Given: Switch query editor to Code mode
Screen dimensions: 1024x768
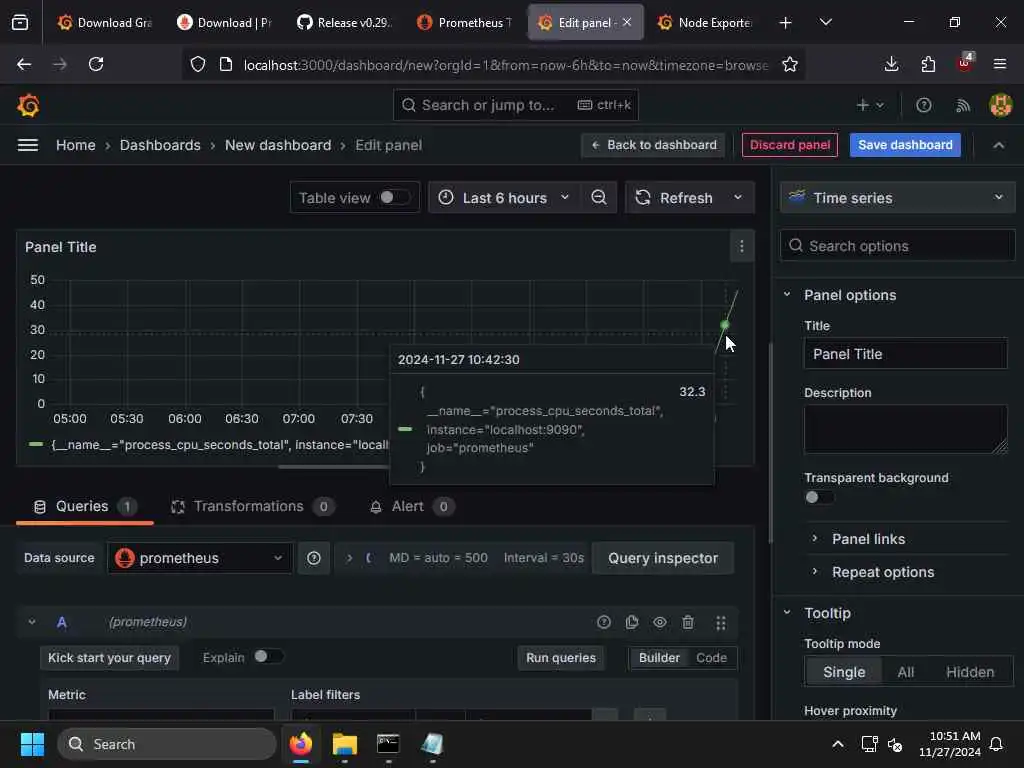Looking at the screenshot, I should point(711,658).
